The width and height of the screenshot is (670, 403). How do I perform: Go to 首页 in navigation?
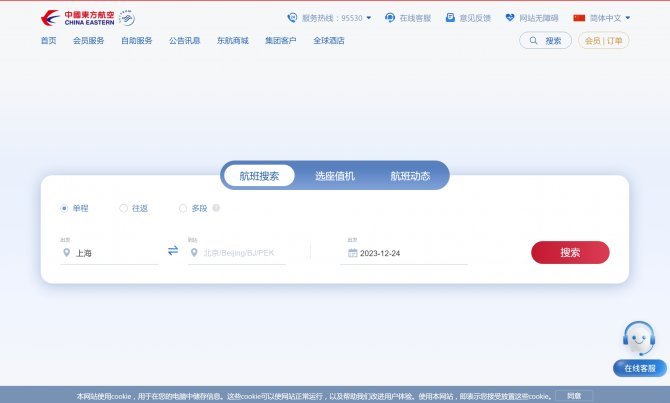[x=48, y=41]
